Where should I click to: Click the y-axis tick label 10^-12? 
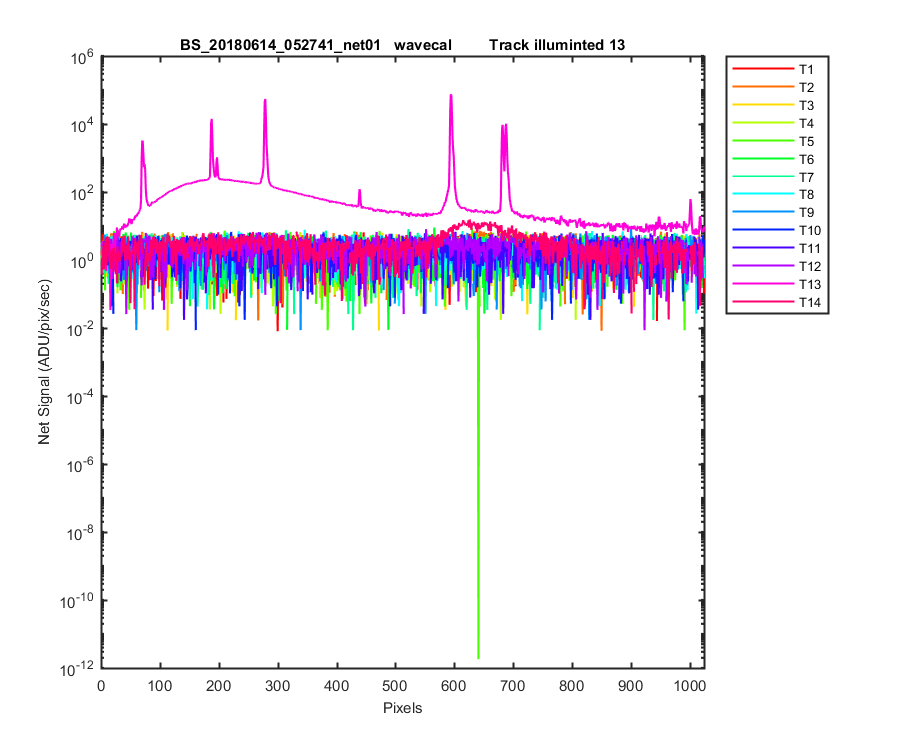pyautogui.click(x=77, y=668)
